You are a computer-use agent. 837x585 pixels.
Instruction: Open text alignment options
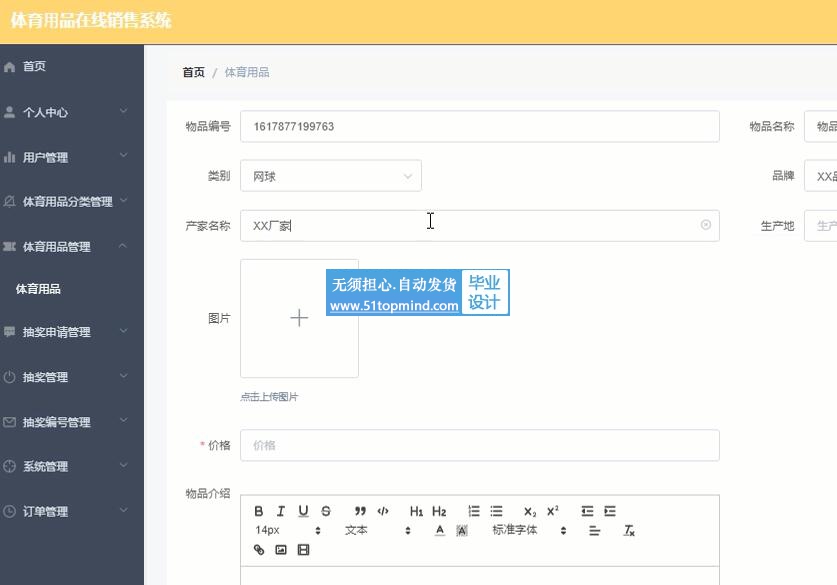[594, 531]
